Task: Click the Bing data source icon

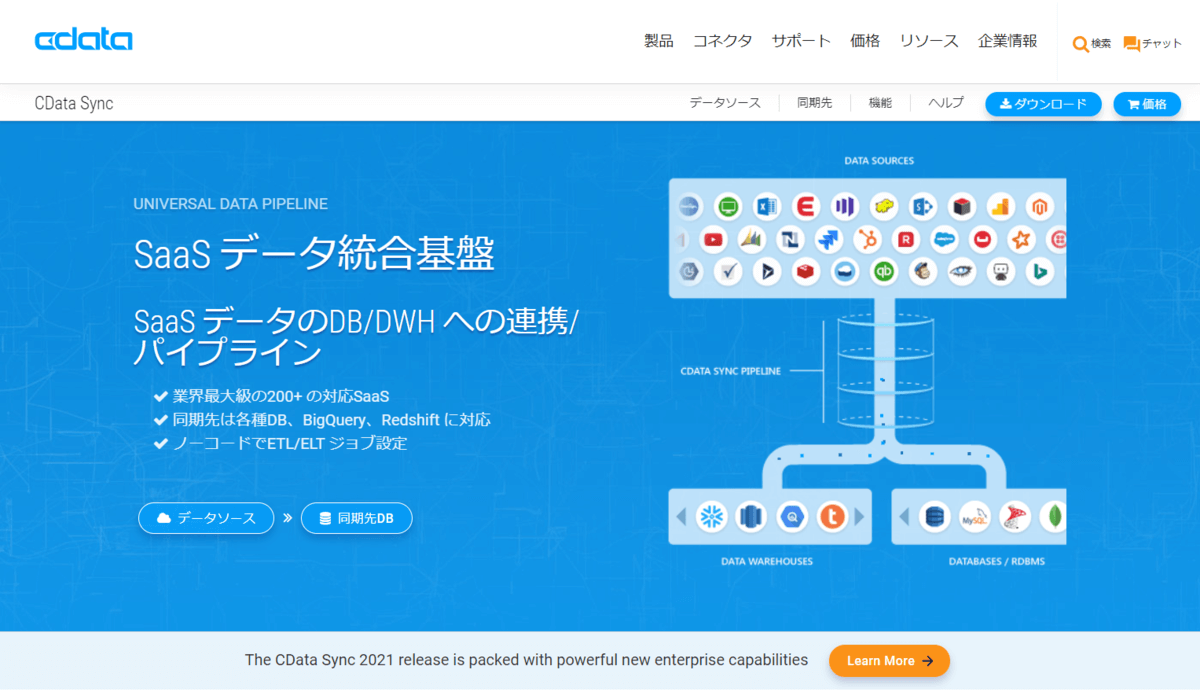Action: coord(1040,271)
